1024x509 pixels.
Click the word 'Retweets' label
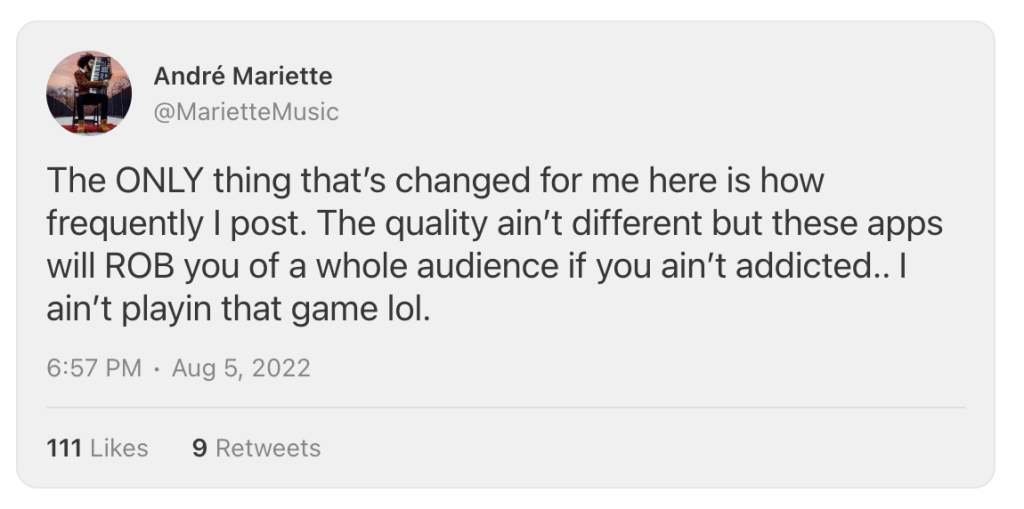[268, 448]
